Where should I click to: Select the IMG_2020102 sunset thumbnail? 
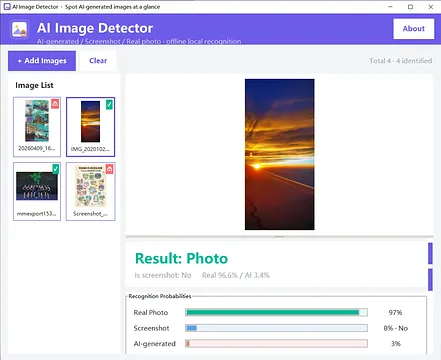coord(90,127)
